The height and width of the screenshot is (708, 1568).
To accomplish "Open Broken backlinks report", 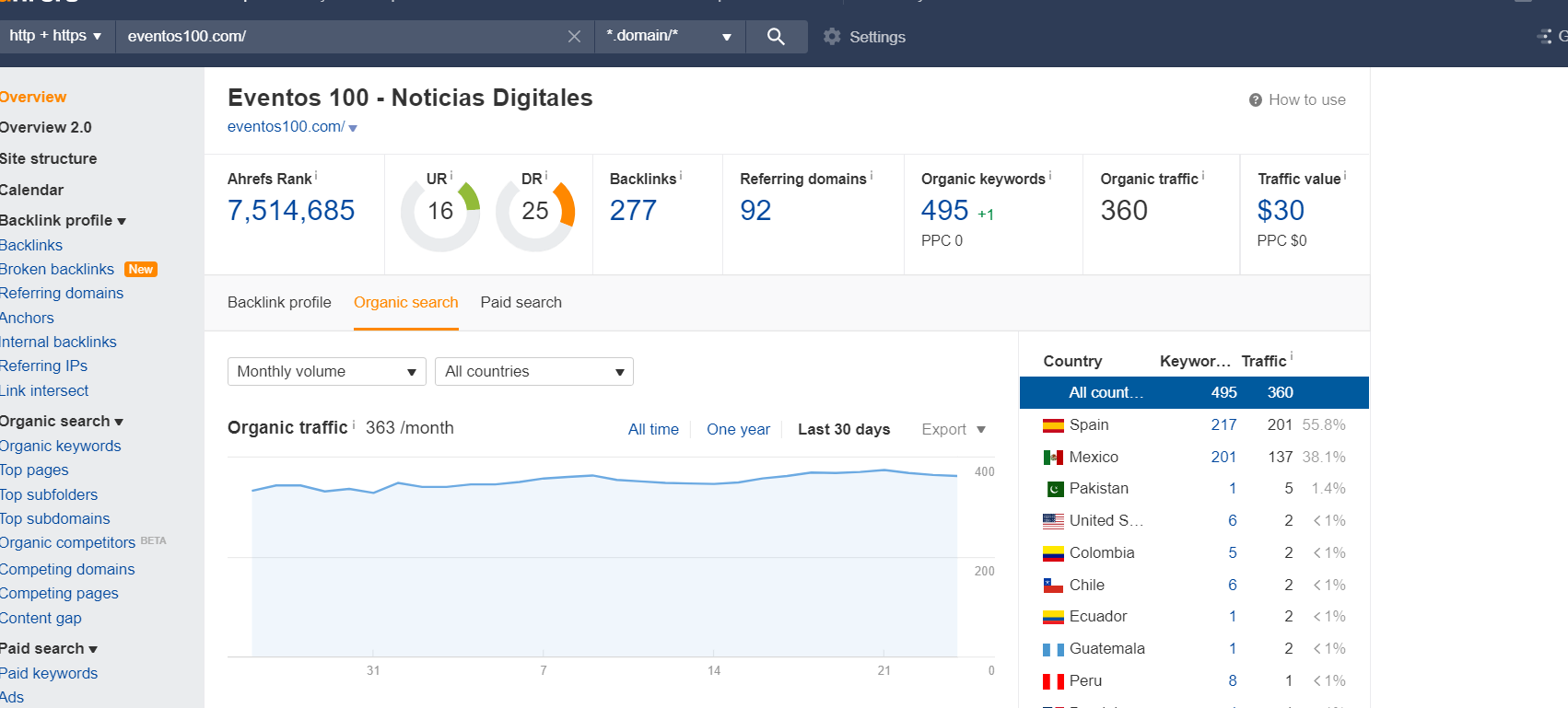I will 57,270.
